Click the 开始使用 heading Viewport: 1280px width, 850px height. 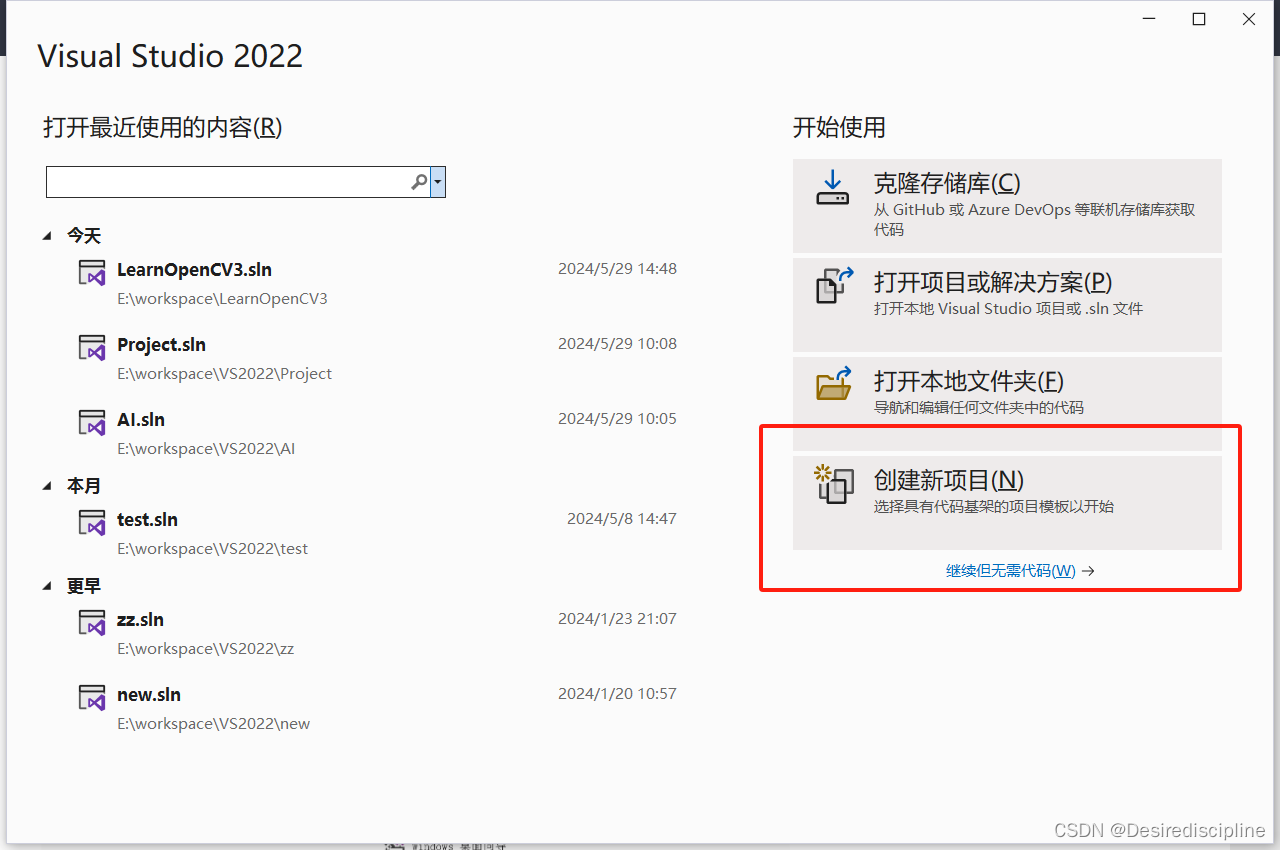point(839,128)
